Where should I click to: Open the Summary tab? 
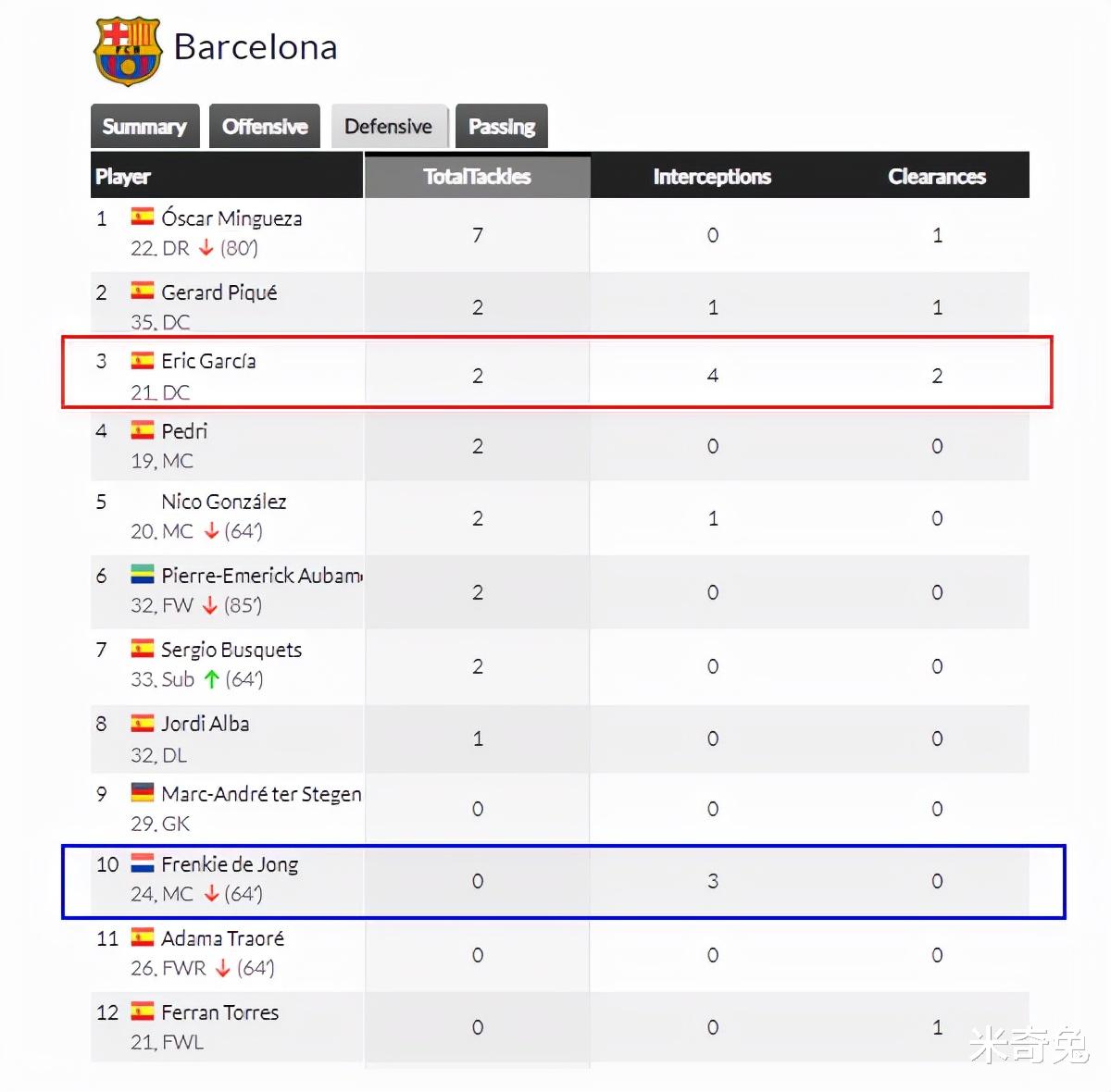(144, 126)
